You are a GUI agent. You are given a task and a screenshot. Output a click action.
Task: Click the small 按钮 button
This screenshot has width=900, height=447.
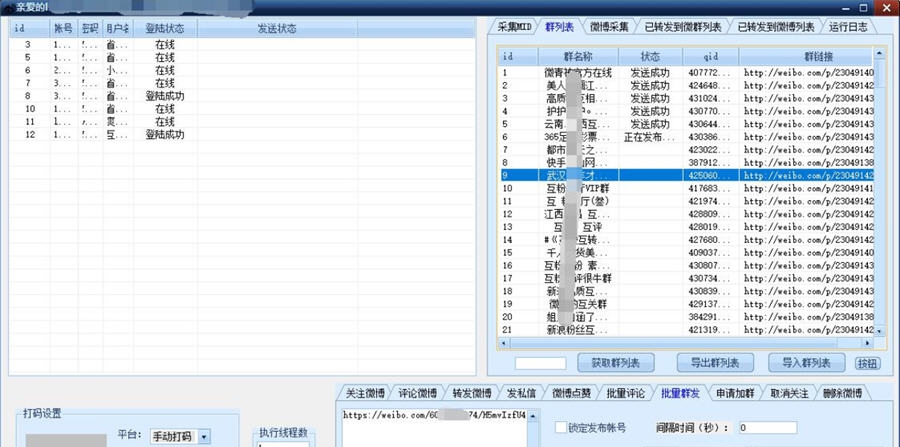867,363
